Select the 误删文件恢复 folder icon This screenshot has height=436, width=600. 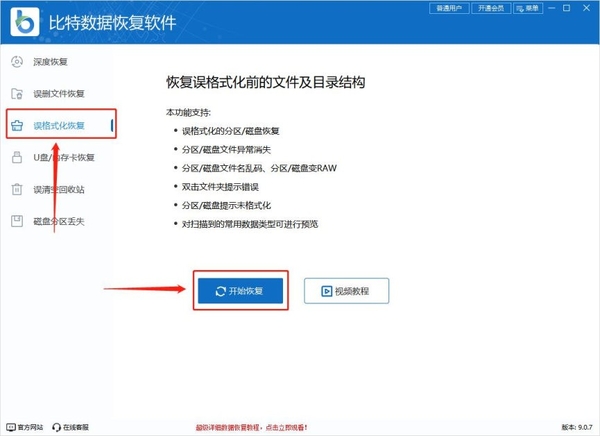17,93
